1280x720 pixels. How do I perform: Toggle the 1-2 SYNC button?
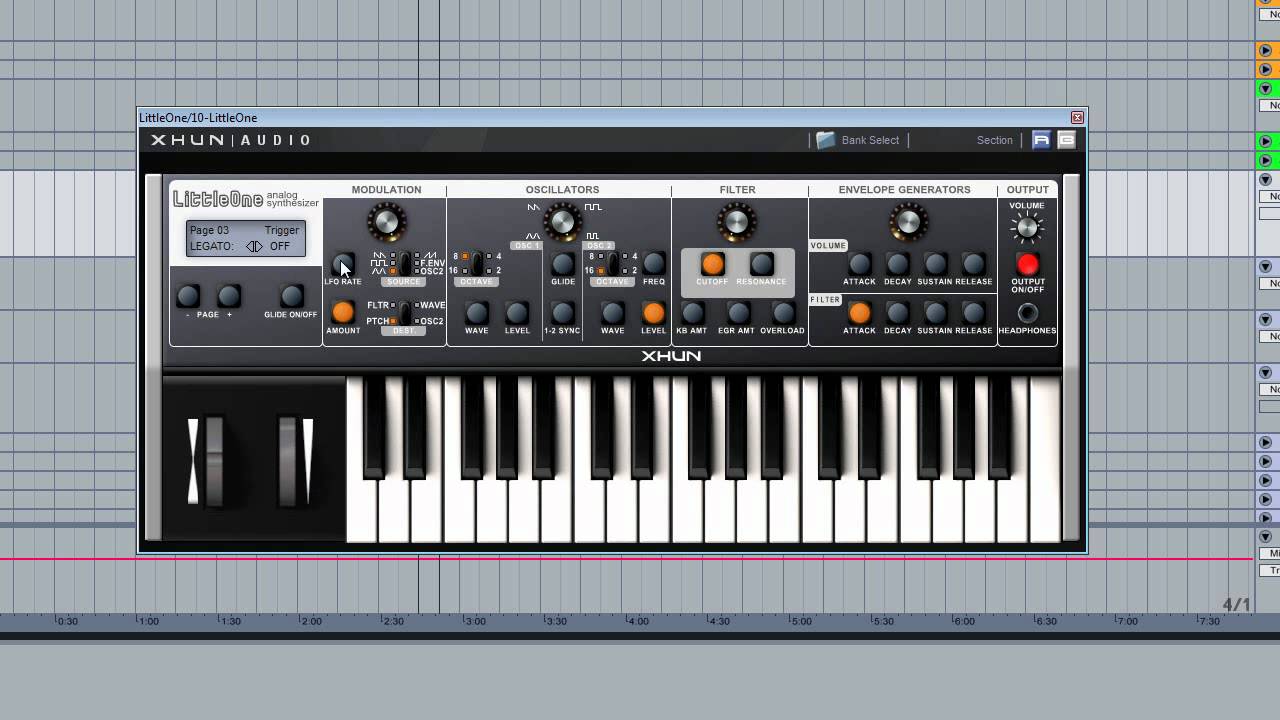click(x=563, y=313)
